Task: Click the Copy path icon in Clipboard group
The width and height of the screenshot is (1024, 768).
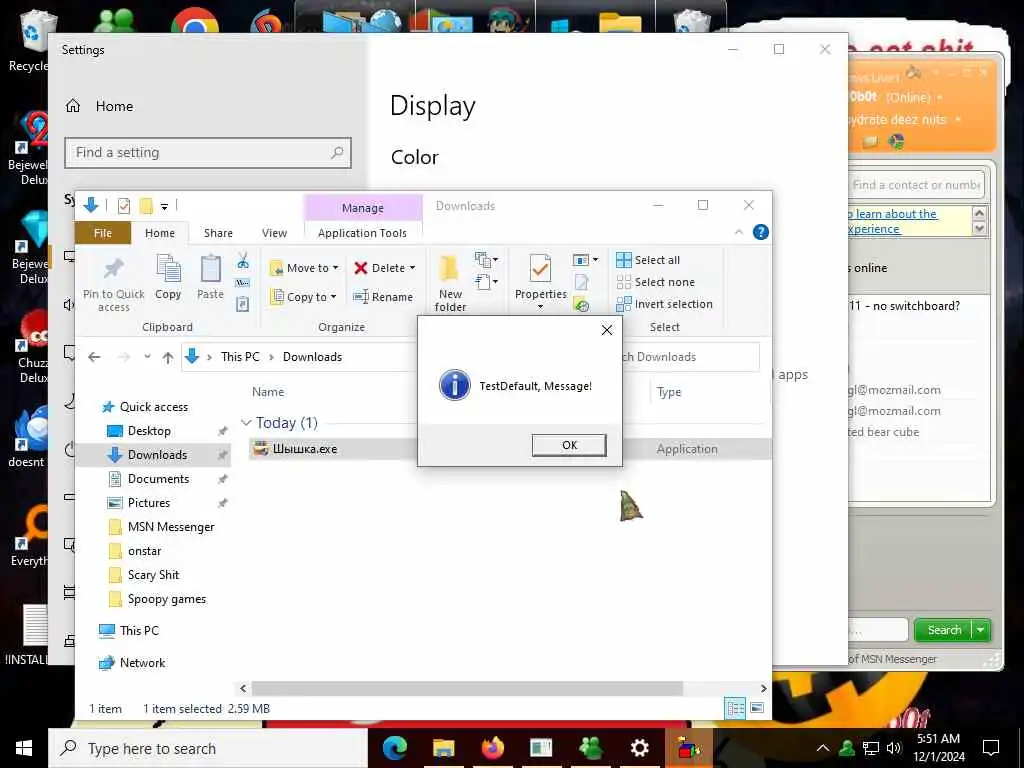Action: pos(243,283)
